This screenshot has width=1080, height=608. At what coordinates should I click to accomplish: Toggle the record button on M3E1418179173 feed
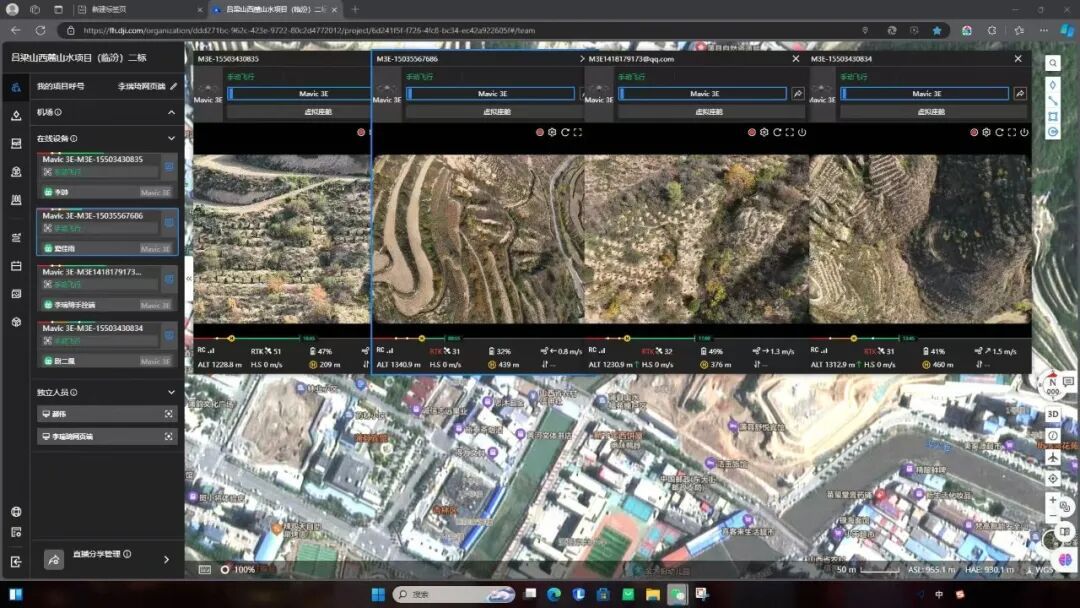[x=752, y=132]
